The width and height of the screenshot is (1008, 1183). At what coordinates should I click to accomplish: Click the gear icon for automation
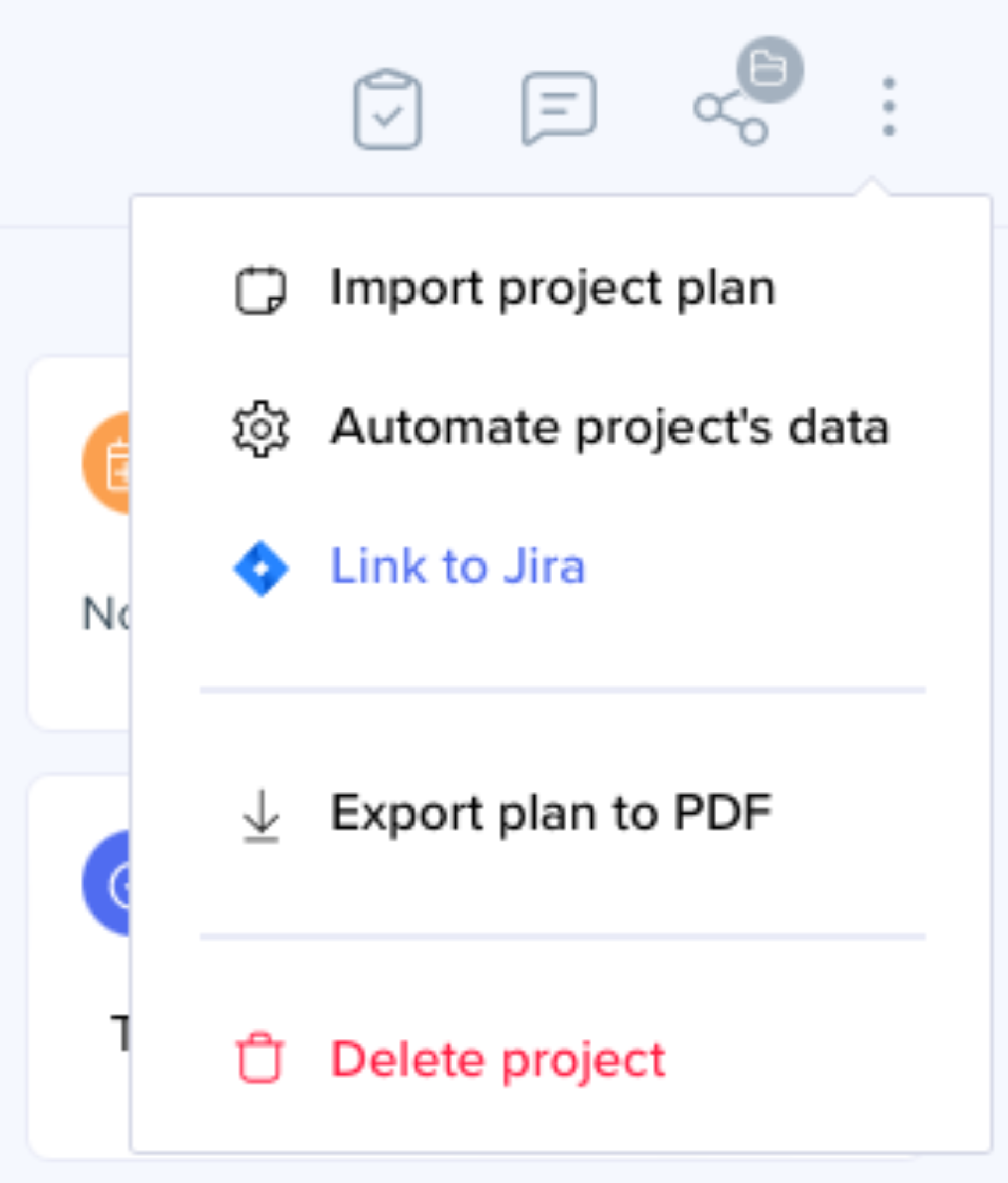[x=261, y=429]
